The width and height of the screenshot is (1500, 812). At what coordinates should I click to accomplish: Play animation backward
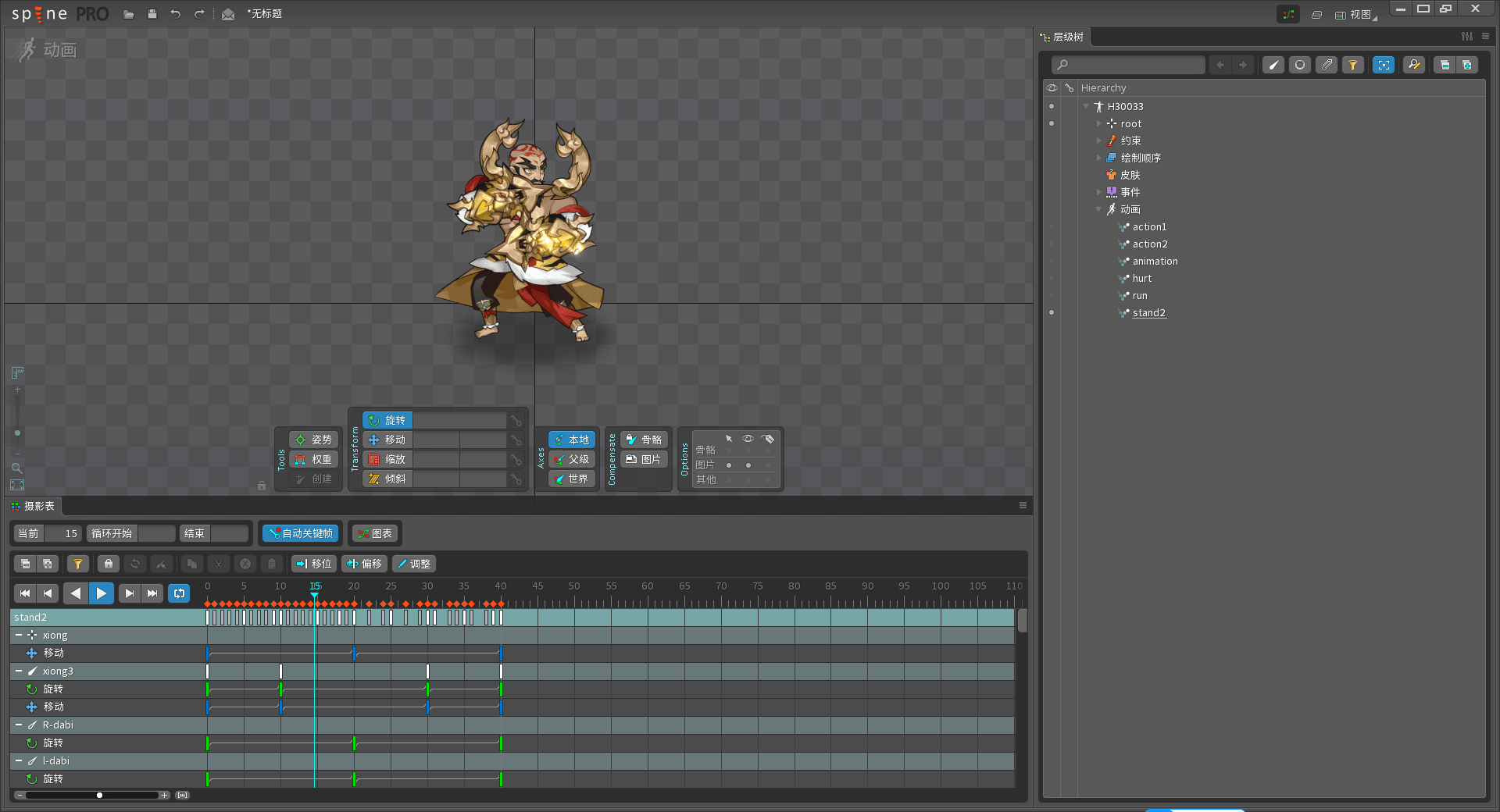coord(76,593)
